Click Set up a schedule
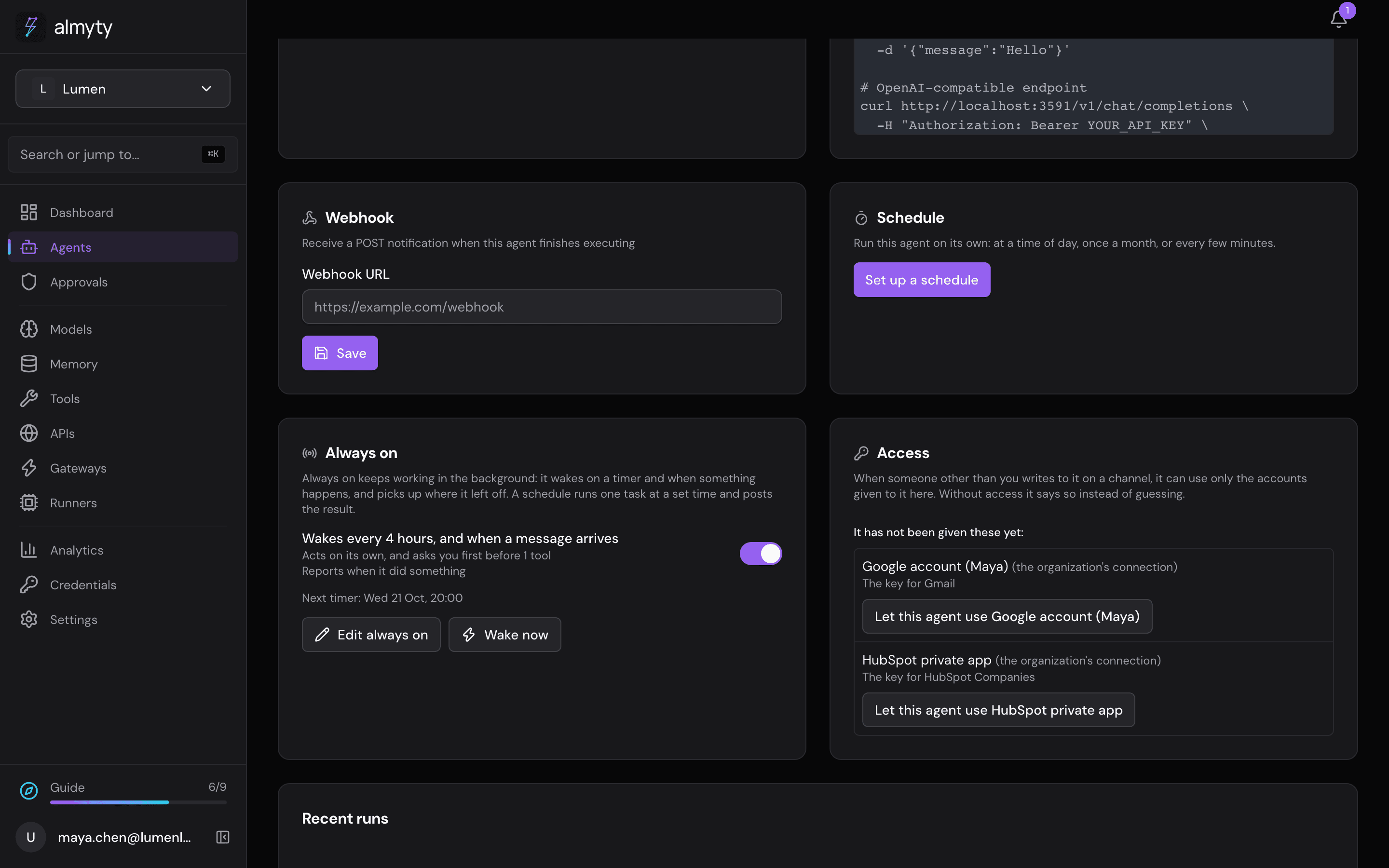1389x868 pixels. [x=921, y=280]
